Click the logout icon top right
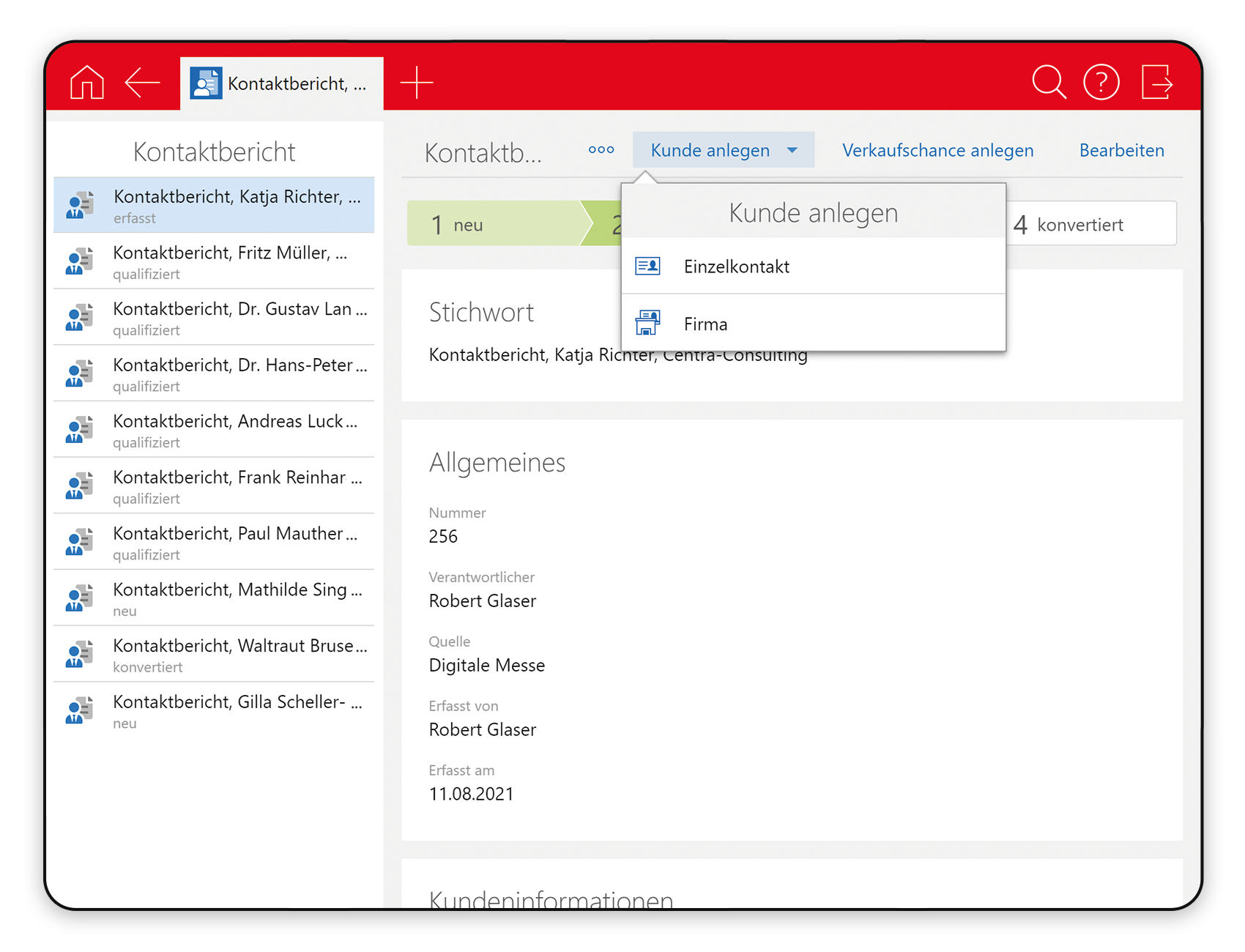 1157,83
